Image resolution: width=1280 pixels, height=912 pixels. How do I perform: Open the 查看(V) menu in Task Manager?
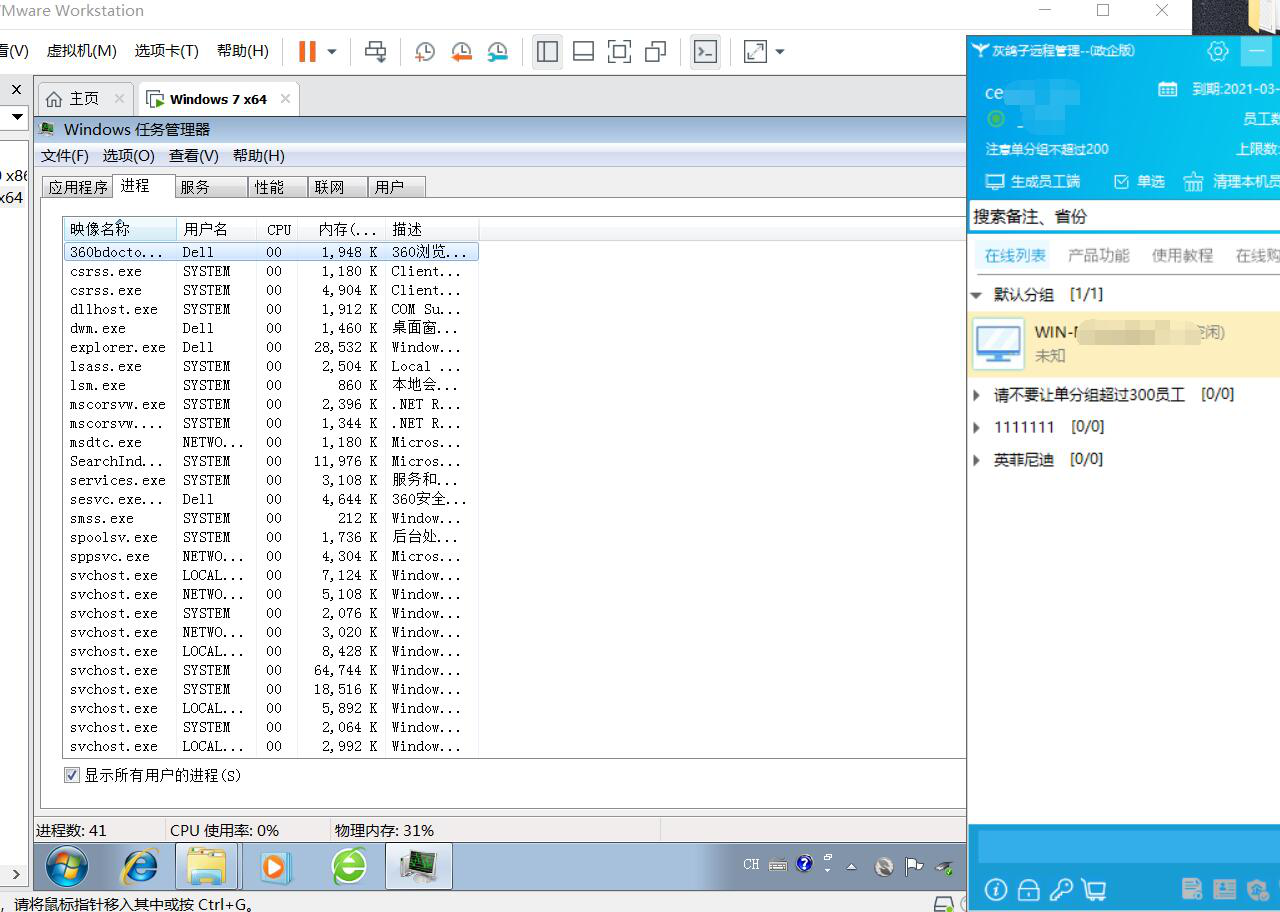point(193,156)
